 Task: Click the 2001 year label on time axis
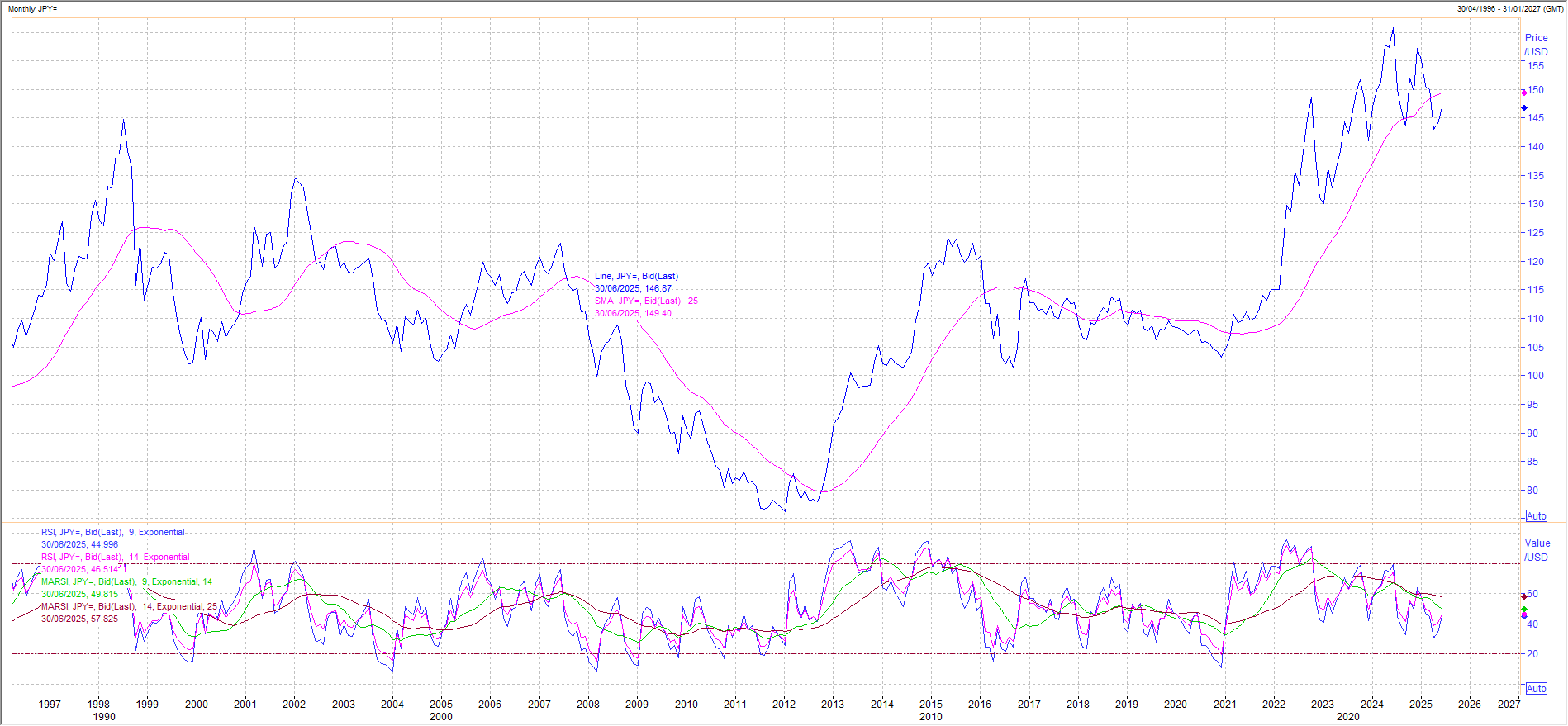[x=245, y=705]
